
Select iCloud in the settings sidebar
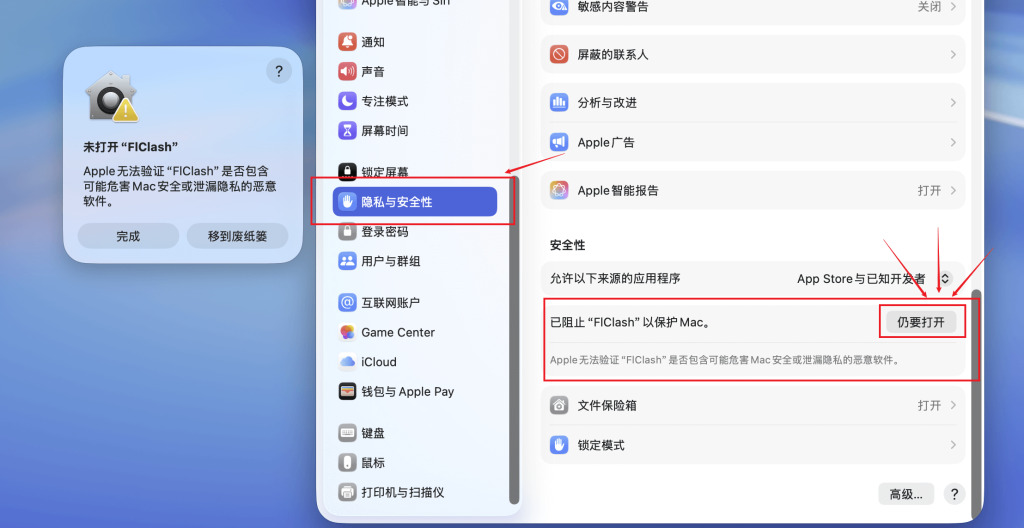(415, 361)
